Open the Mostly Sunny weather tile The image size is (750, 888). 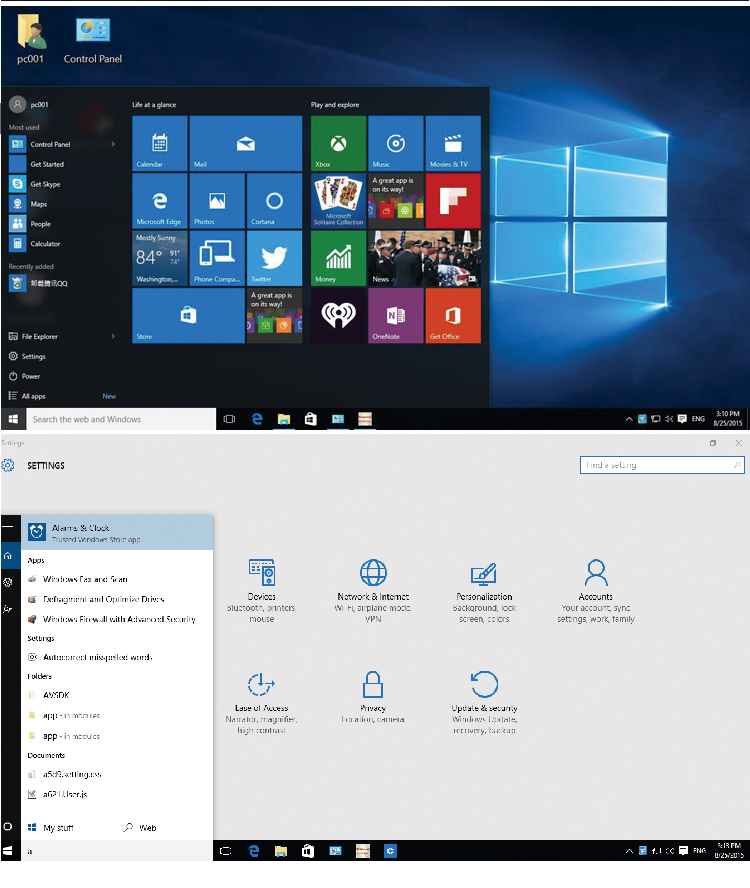click(160, 258)
